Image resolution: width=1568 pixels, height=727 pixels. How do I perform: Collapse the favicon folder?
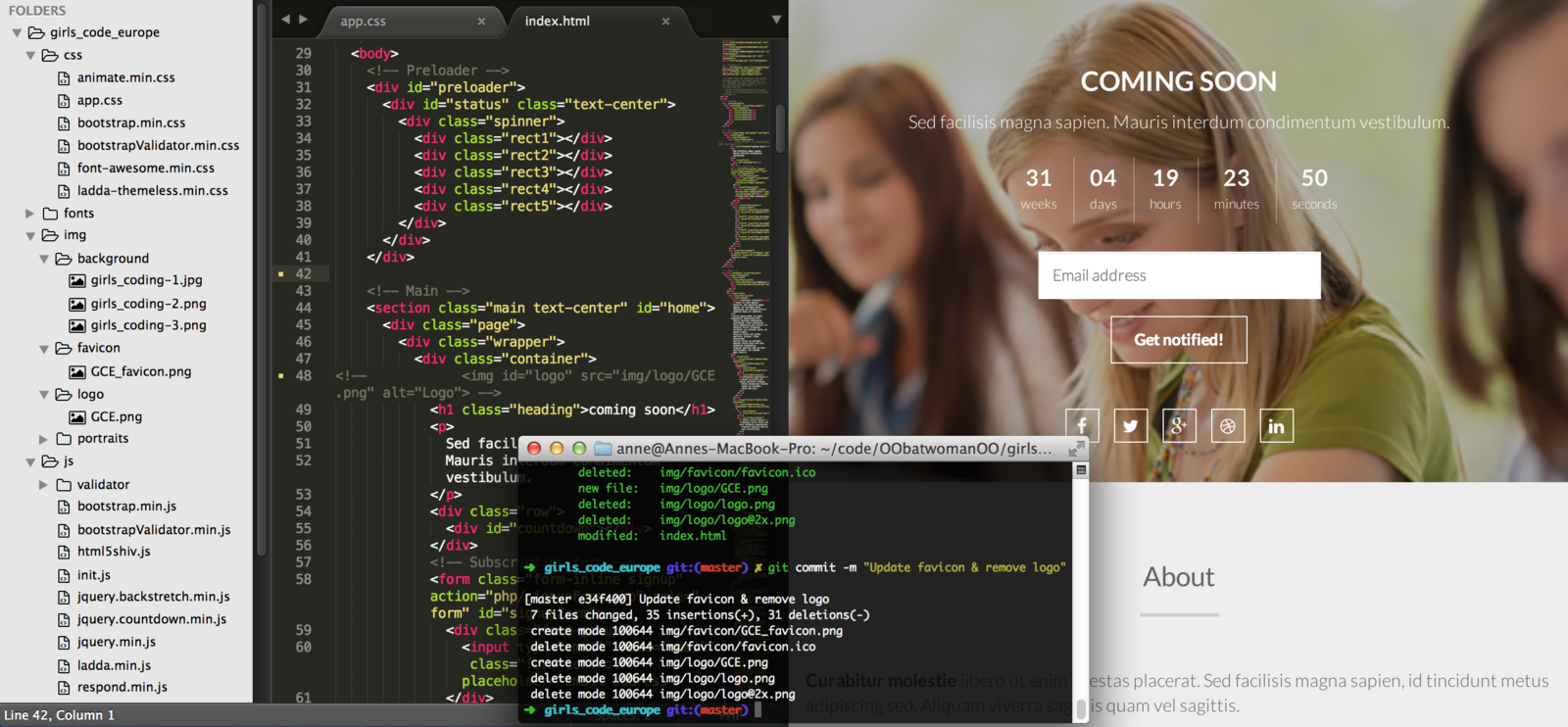(44, 349)
